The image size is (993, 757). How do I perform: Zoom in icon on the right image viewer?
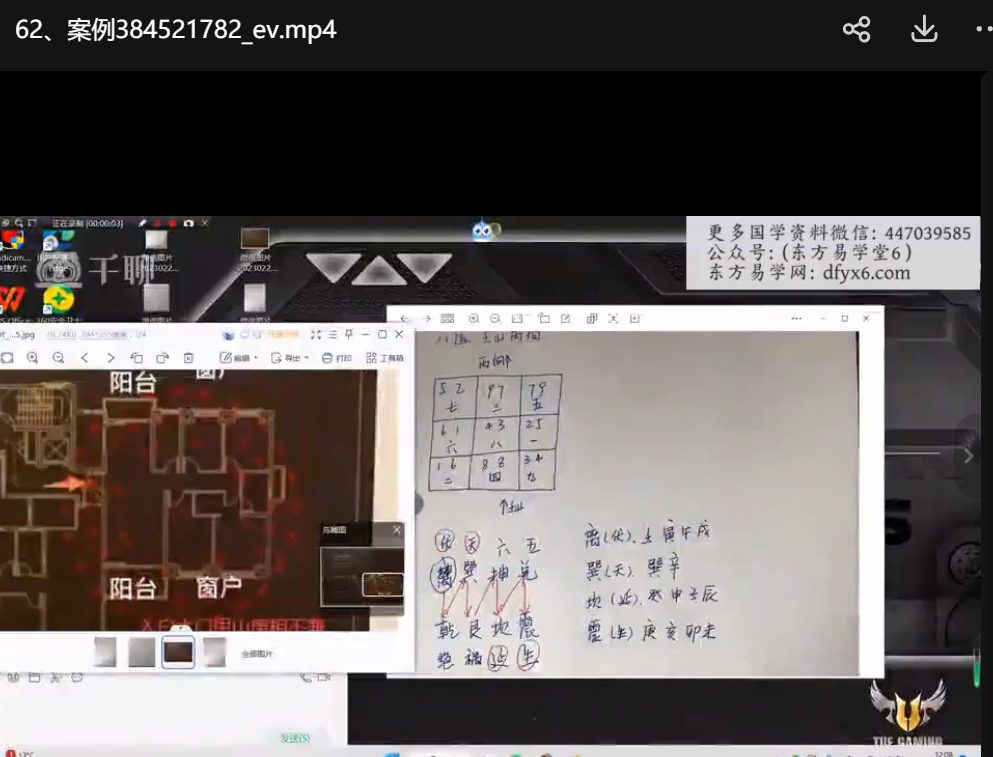pos(473,319)
